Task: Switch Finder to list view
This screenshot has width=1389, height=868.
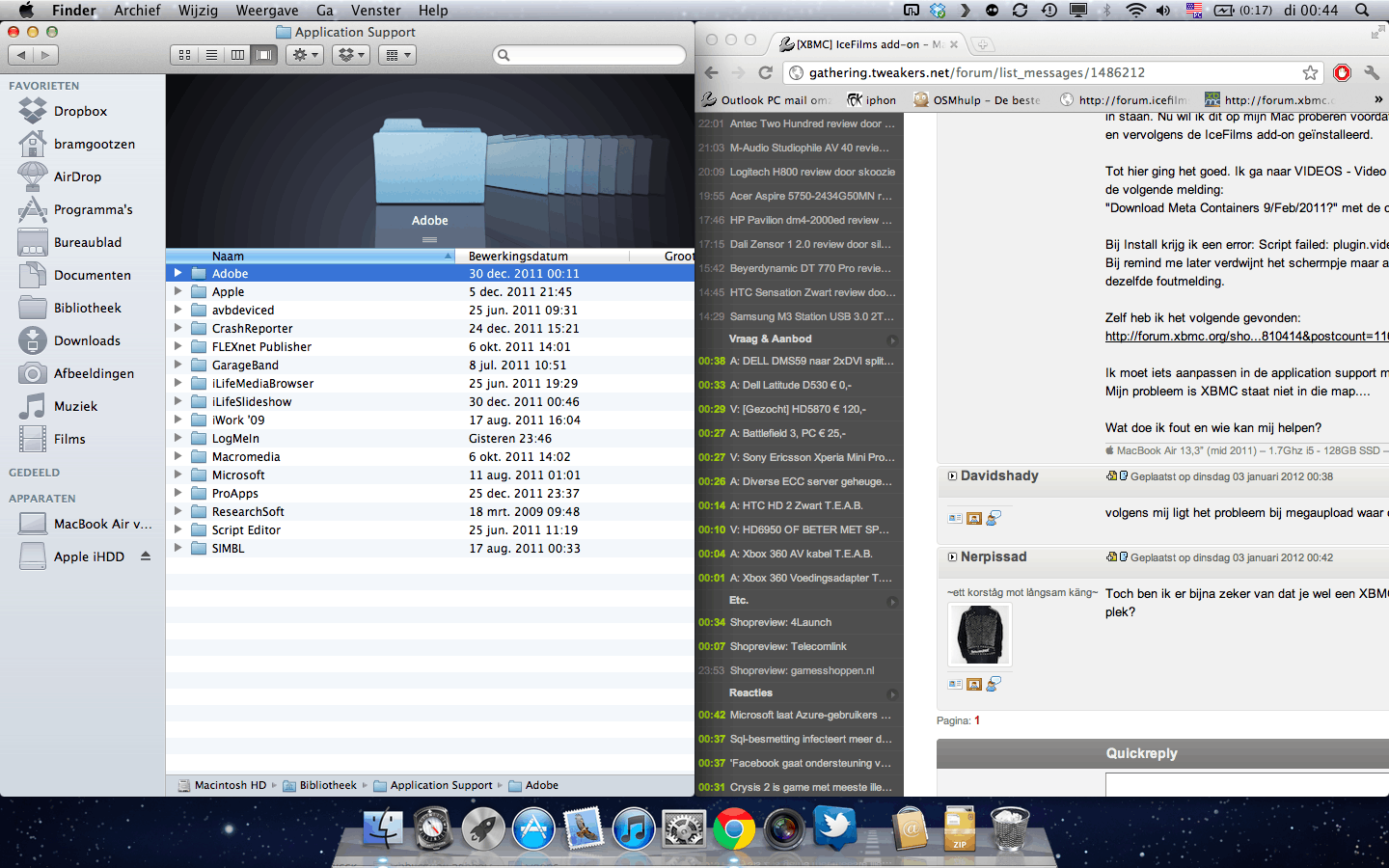Action: click(211, 55)
